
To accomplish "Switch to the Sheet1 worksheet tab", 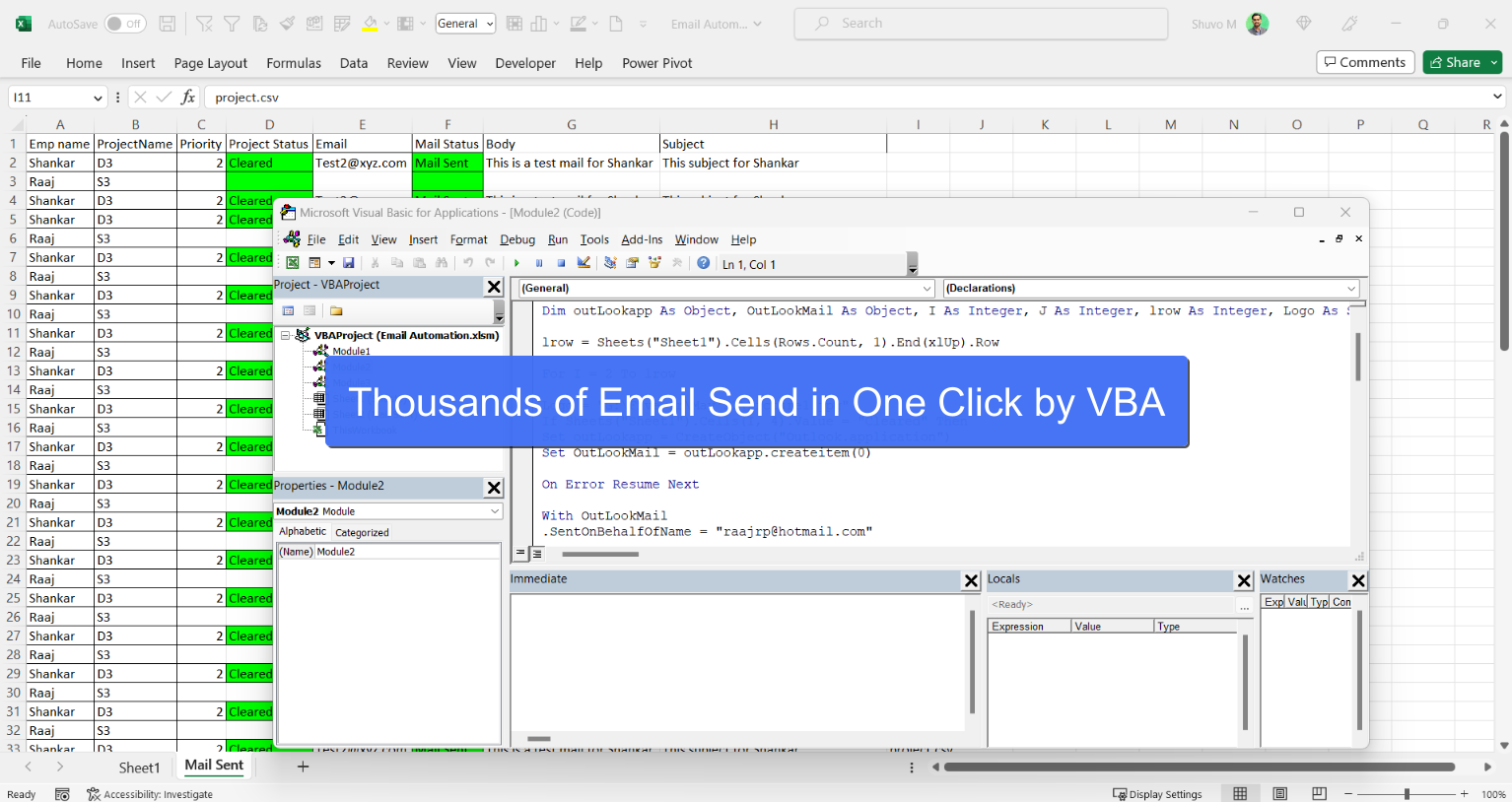I will pos(139,767).
